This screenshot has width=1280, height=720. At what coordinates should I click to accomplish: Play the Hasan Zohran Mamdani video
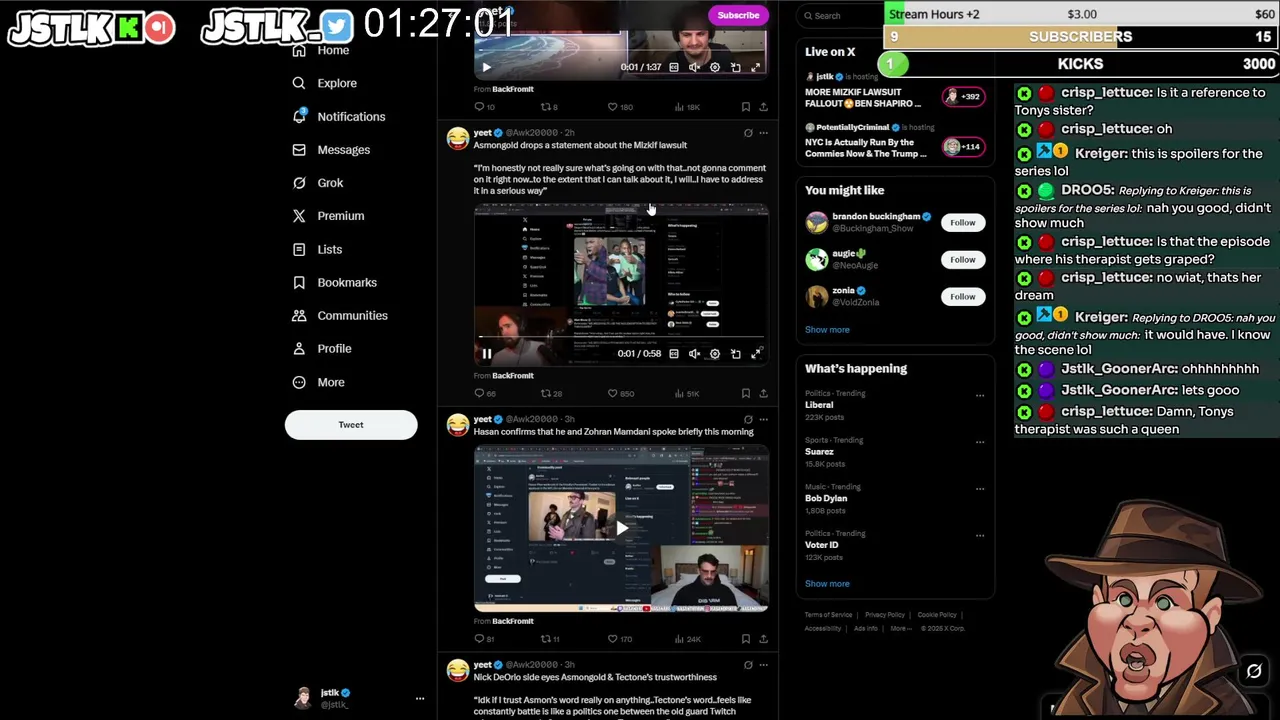point(621,528)
